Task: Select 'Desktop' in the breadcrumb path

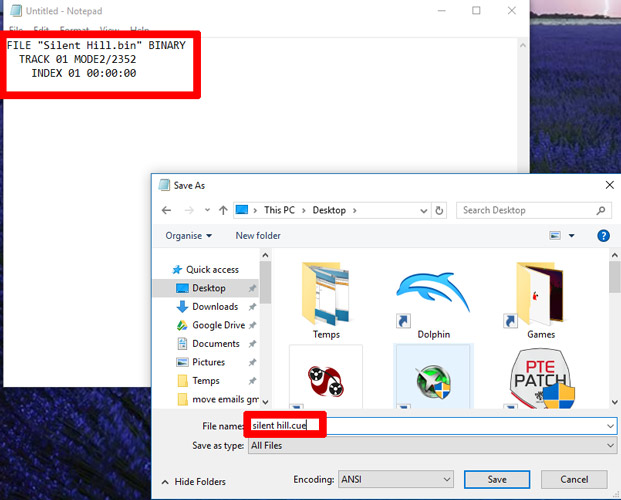Action: pyautogui.click(x=329, y=210)
